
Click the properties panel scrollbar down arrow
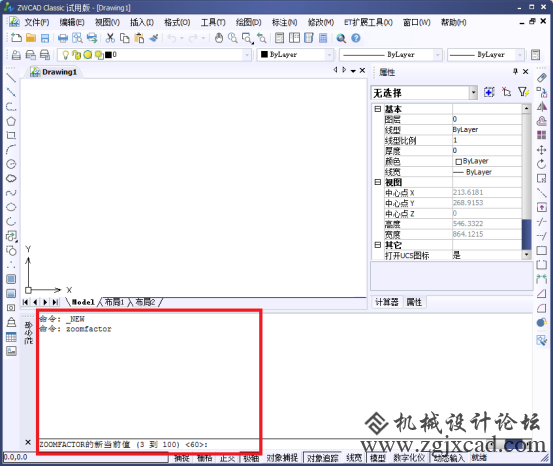point(526,254)
